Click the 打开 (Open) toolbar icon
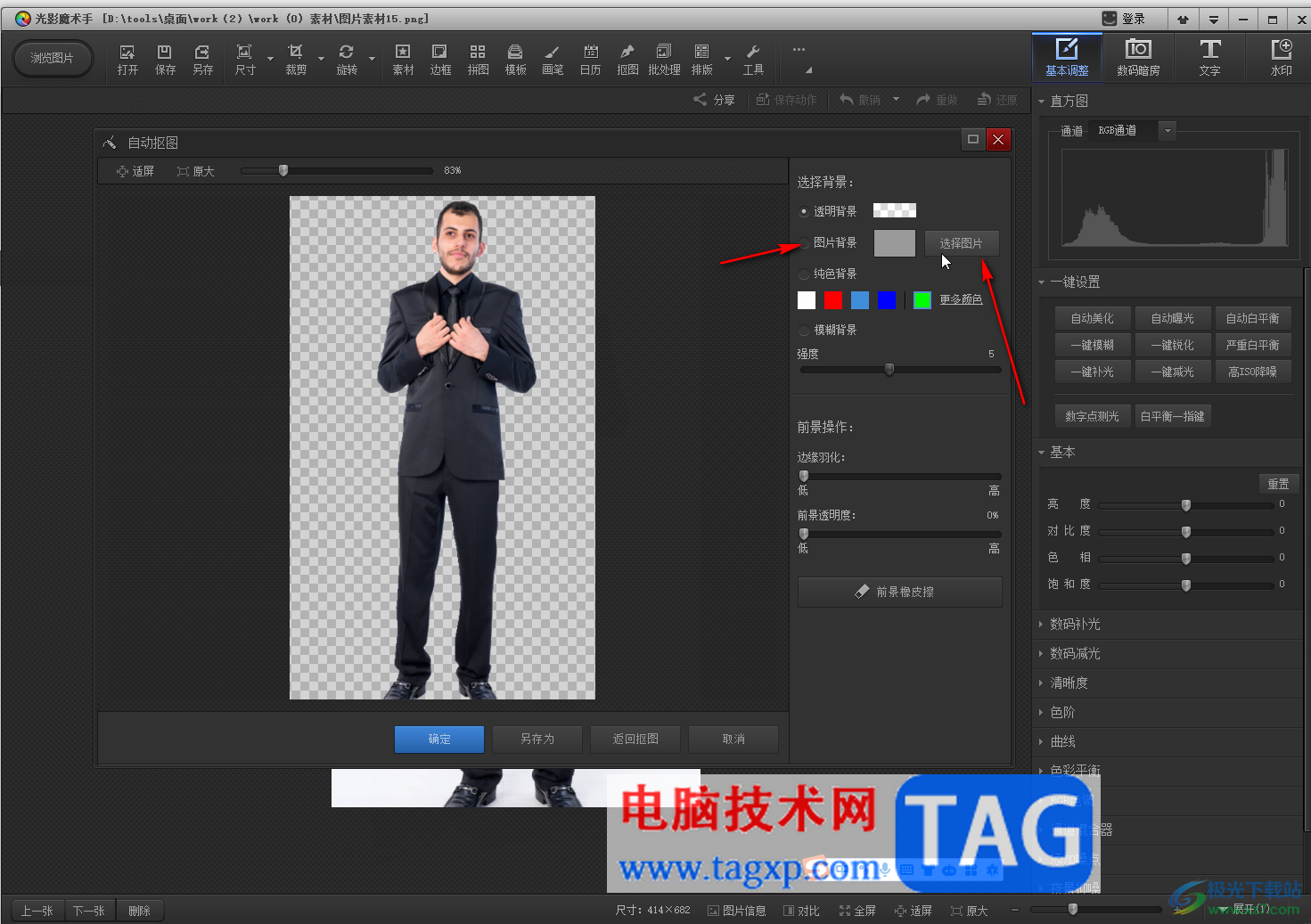Image resolution: width=1311 pixels, height=924 pixels. (127, 59)
